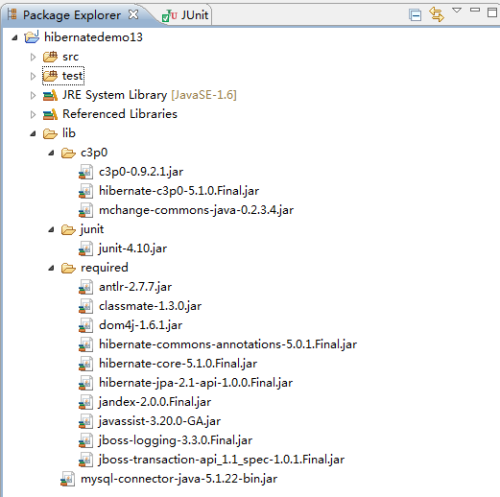Select junit-4.10.jar file name
This screenshot has width=500, height=497.
133,249
